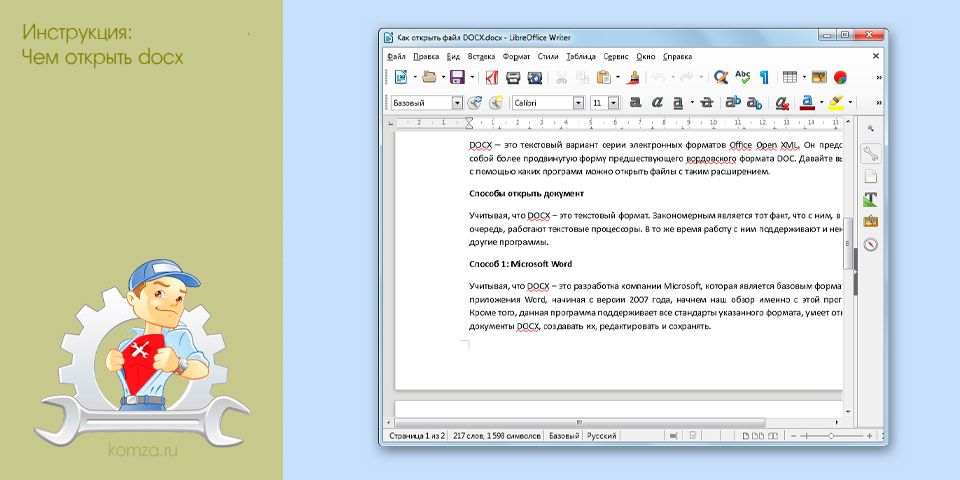Expand font size 11 dropdown

tap(614, 103)
